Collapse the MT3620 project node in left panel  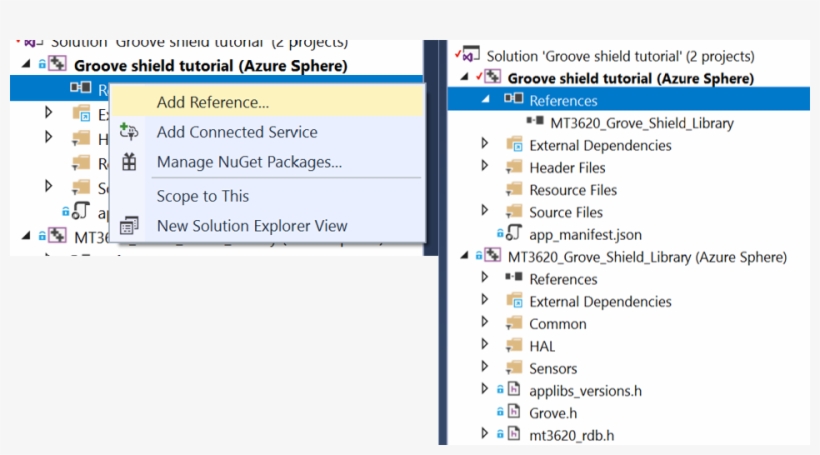26,236
